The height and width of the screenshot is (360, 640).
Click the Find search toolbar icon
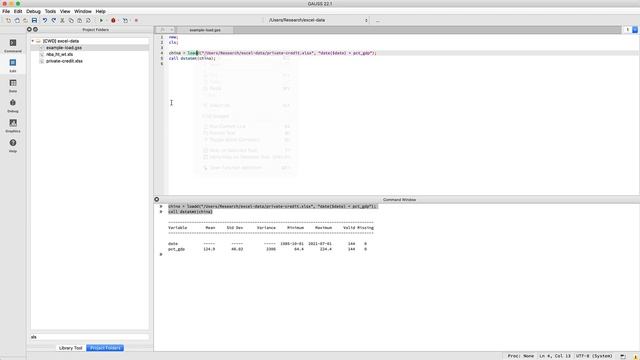tap(88, 20)
